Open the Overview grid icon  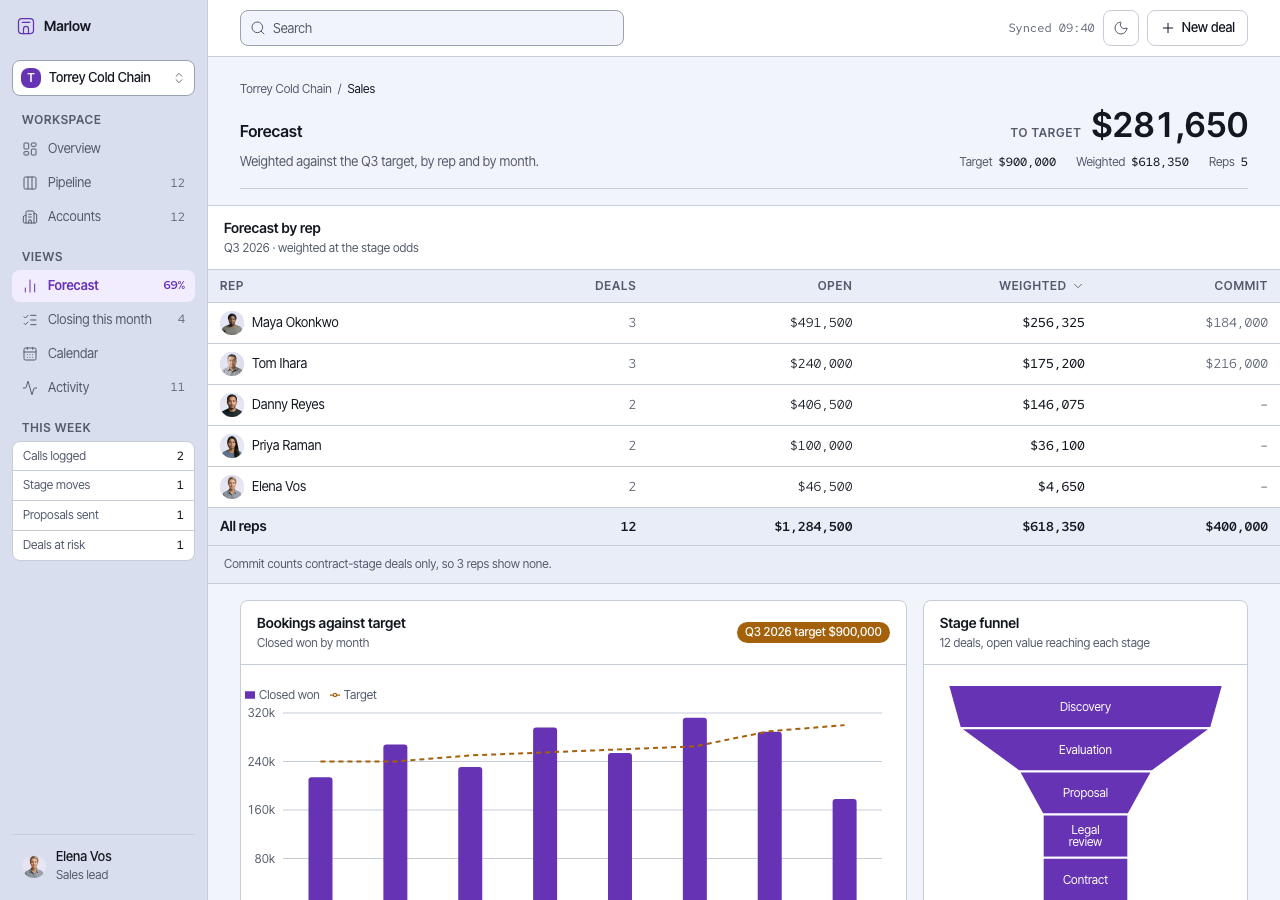click(30, 148)
